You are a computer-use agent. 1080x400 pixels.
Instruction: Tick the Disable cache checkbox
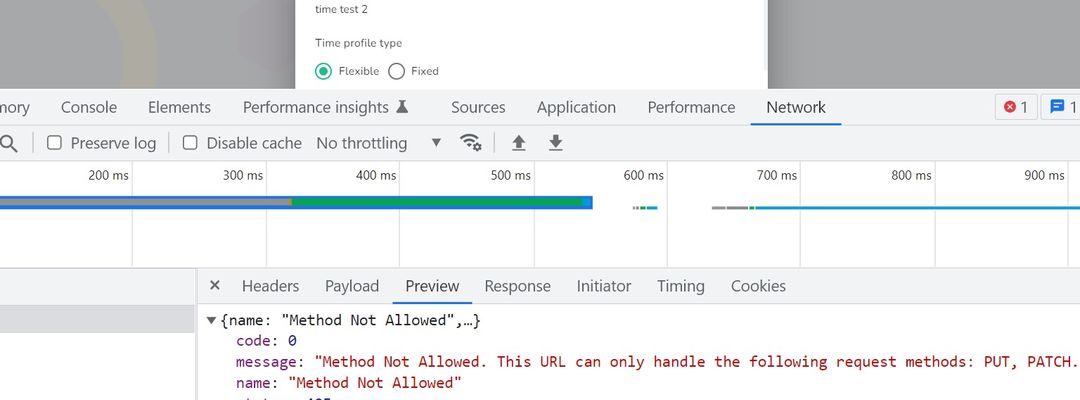[190, 143]
